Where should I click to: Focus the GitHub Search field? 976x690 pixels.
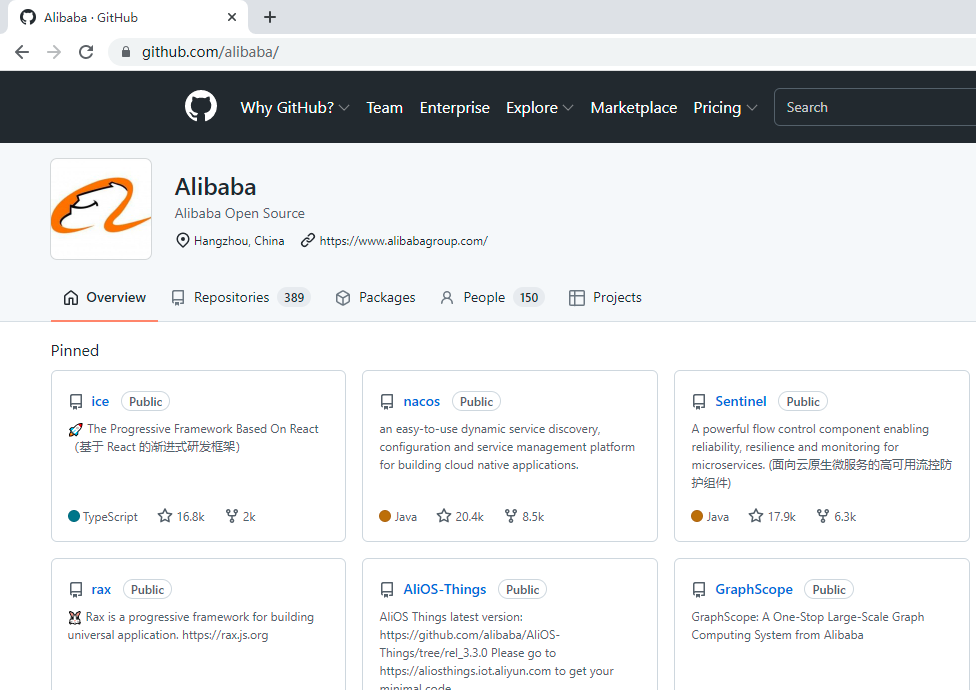[x=875, y=107]
